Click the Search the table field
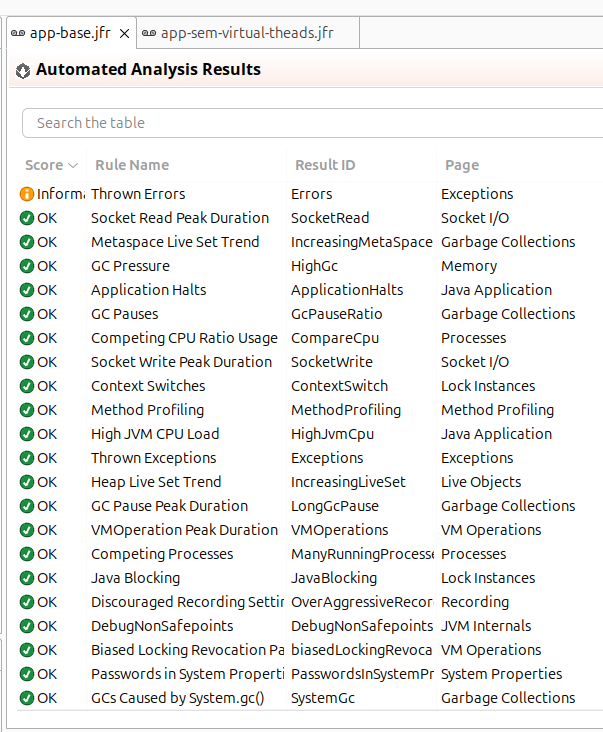This screenshot has width=603, height=732. pos(313,123)
